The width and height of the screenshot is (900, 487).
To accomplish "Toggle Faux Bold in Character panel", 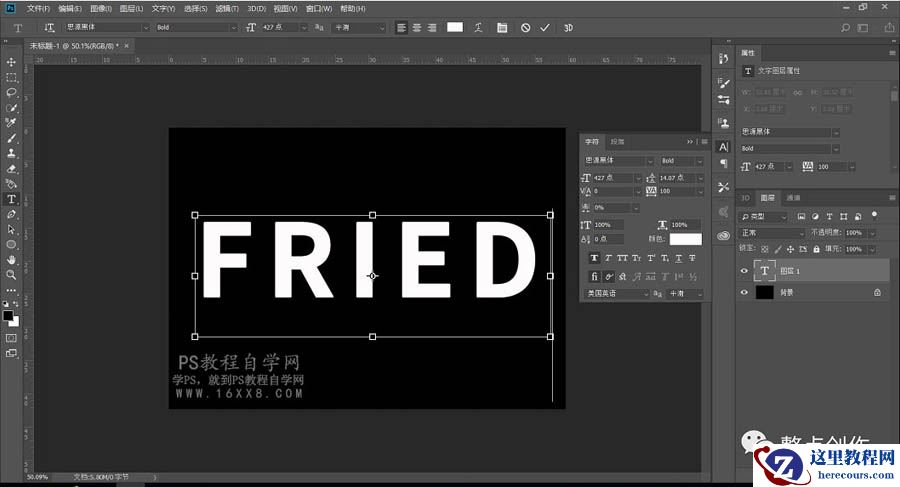I will (x=594, y=258).
